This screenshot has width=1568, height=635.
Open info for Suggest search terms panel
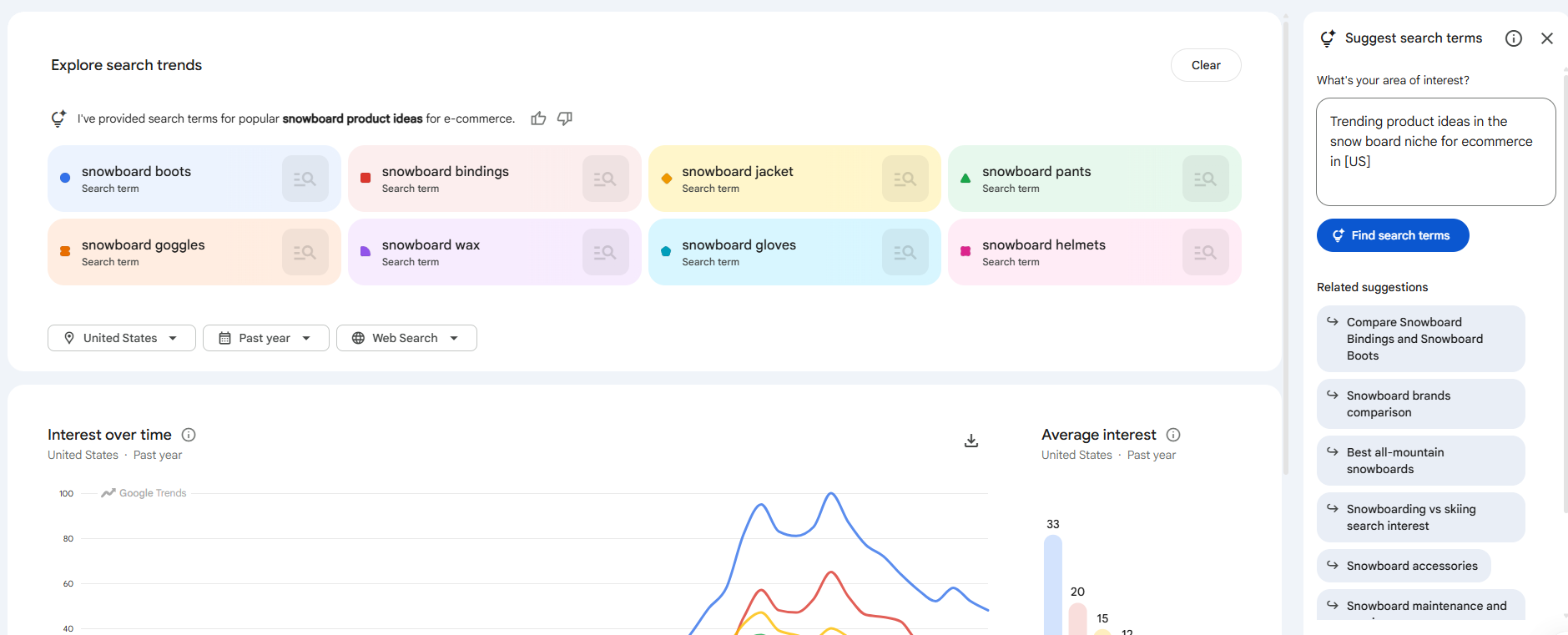pyautogui.click(x=1514, y=38)
